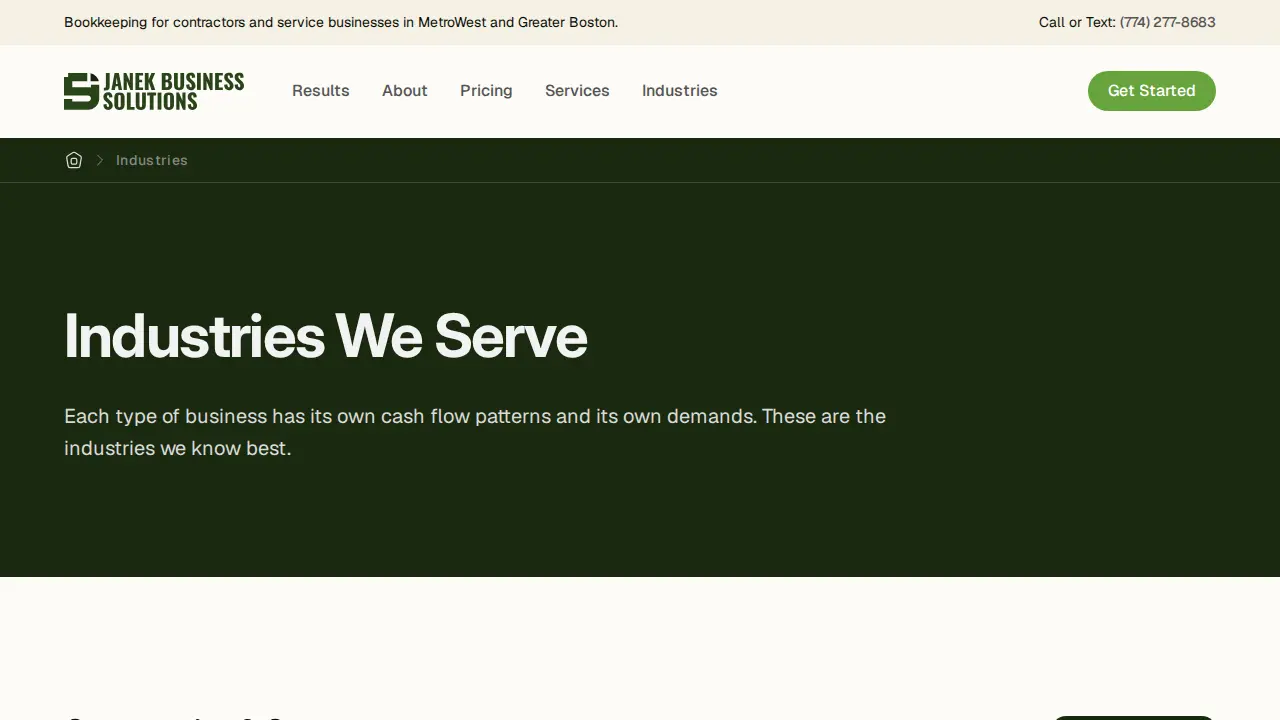Open the home icon in breadcrumb
The image size is (1280, 720).
pyautogui.click(x=74, y=160)
